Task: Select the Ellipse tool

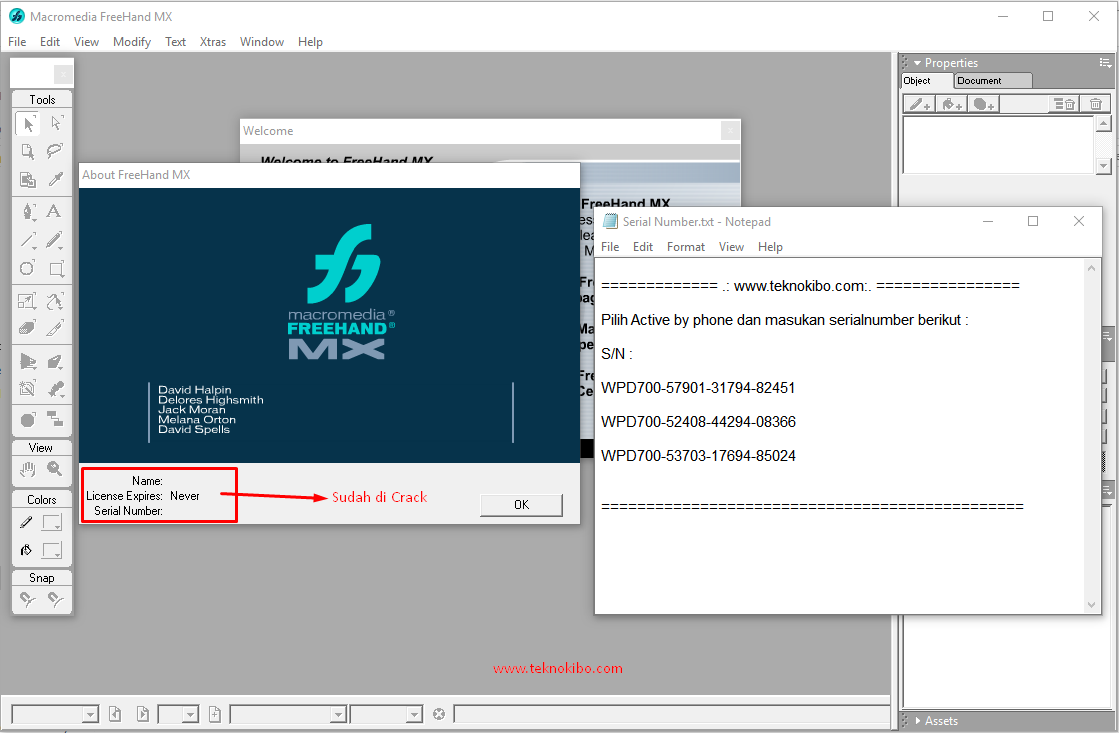Action: pyautogui.click(x=28, y=268)
